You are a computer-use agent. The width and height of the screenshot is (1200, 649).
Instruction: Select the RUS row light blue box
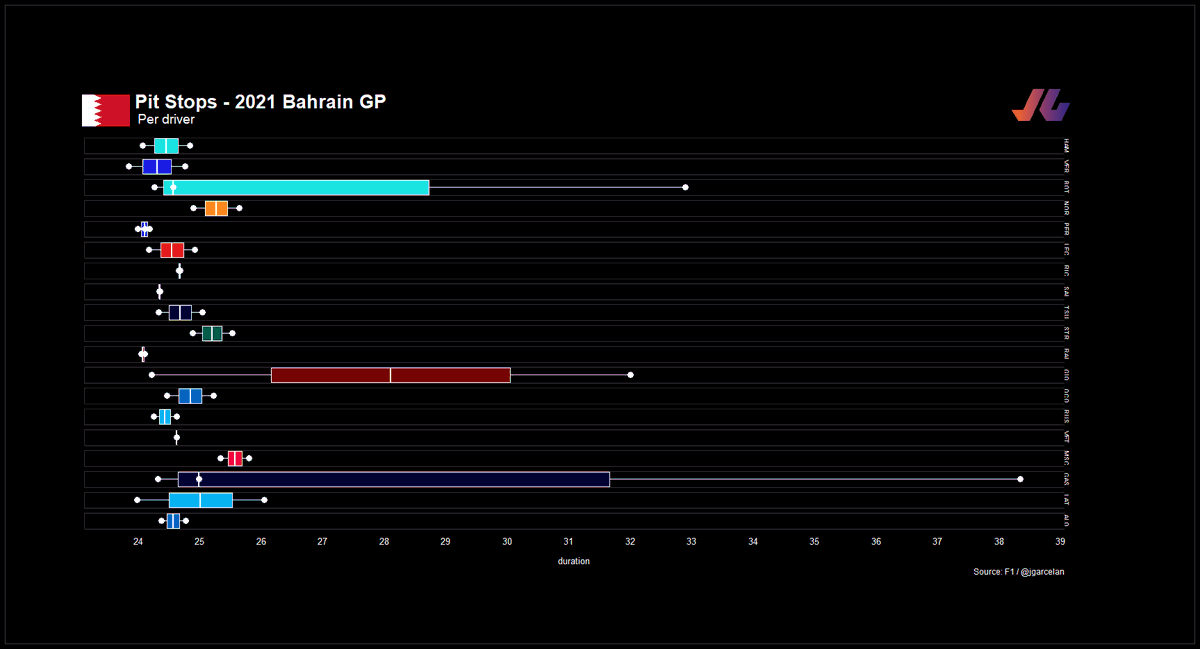[165, 416]
